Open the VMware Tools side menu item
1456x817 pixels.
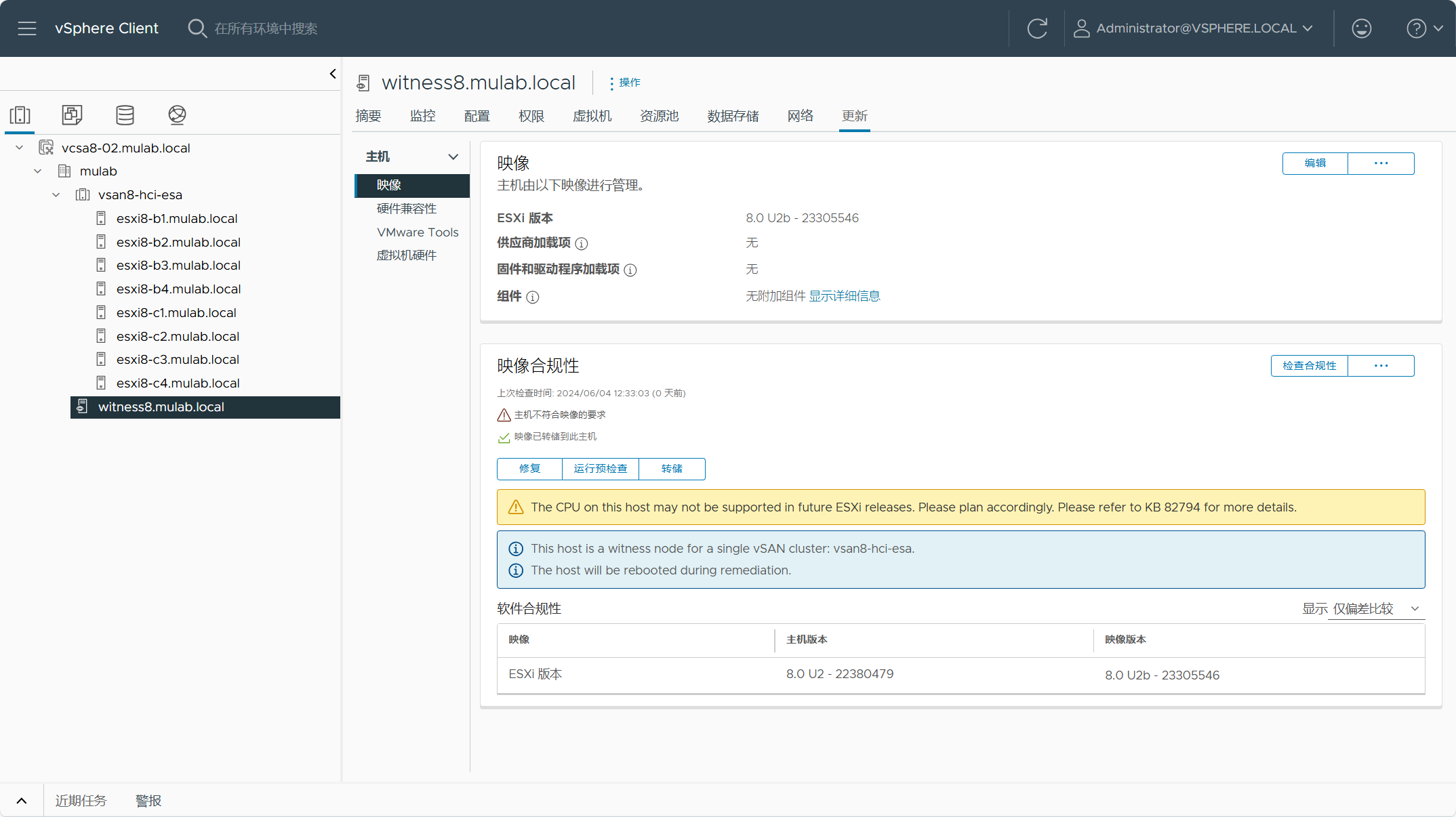(x=418, y=232)
